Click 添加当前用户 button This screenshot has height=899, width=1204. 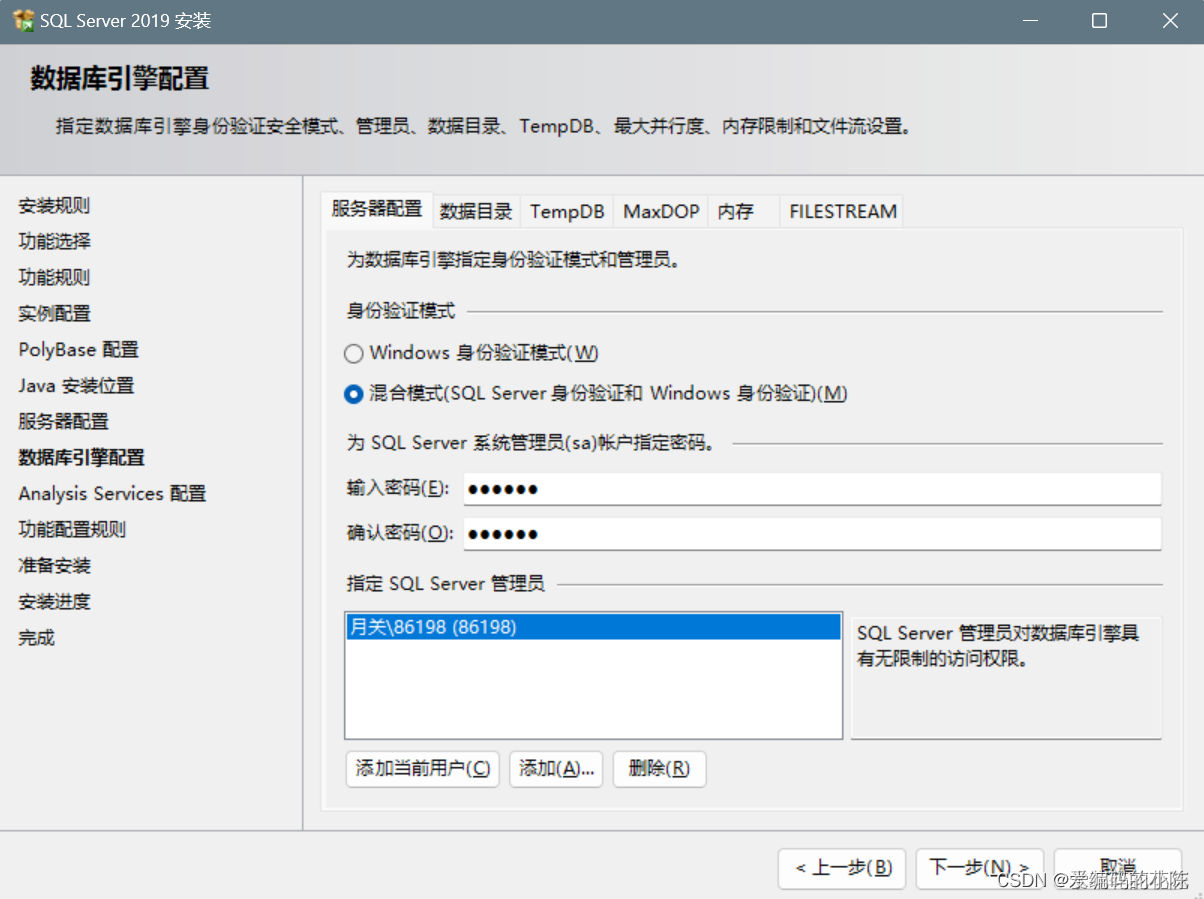pos(422,768)
